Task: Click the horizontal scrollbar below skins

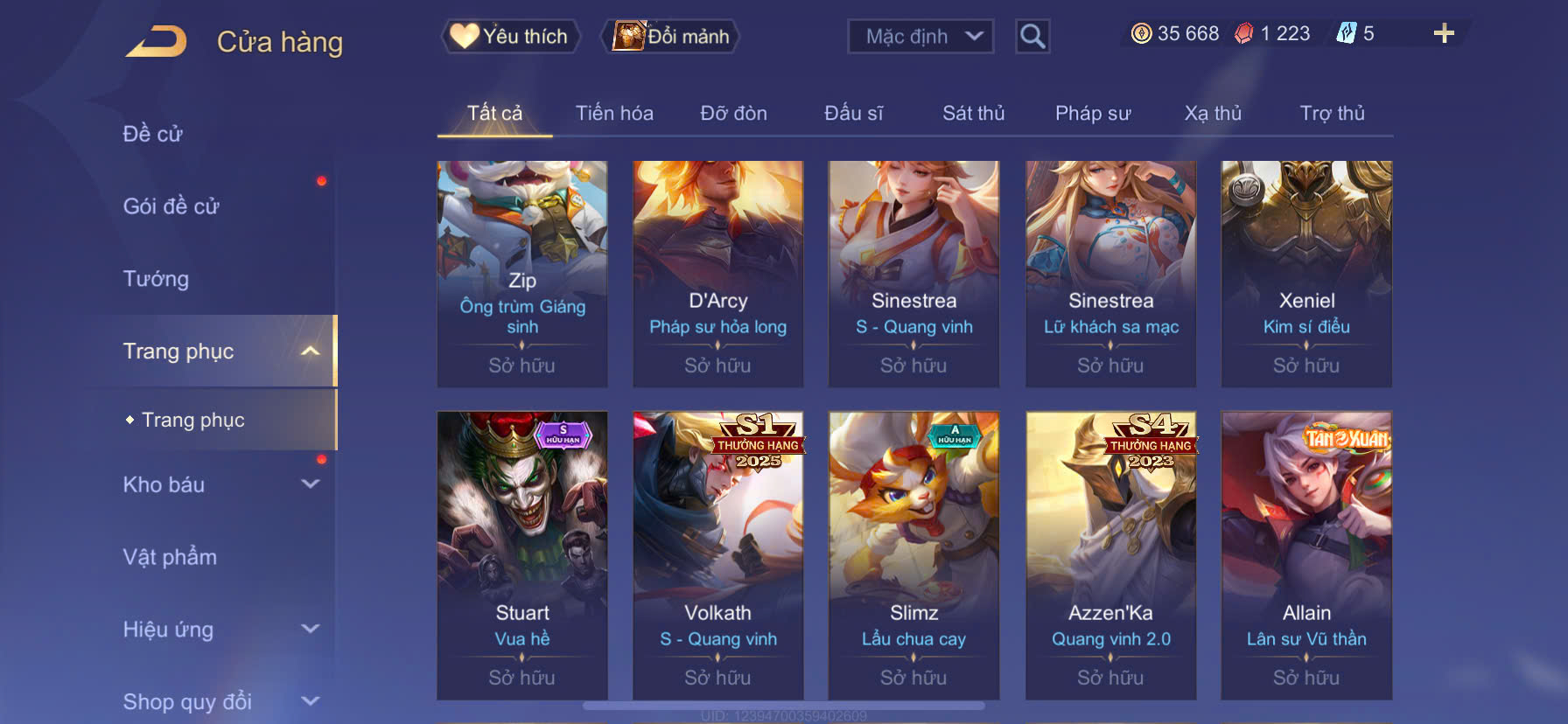Action: [x=784, y=705]
